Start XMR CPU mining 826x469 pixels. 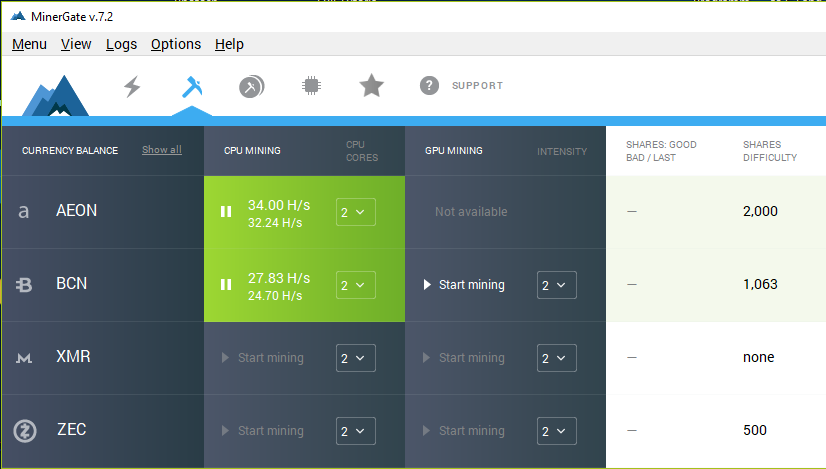pyautogui.click(x=263, y=358)
